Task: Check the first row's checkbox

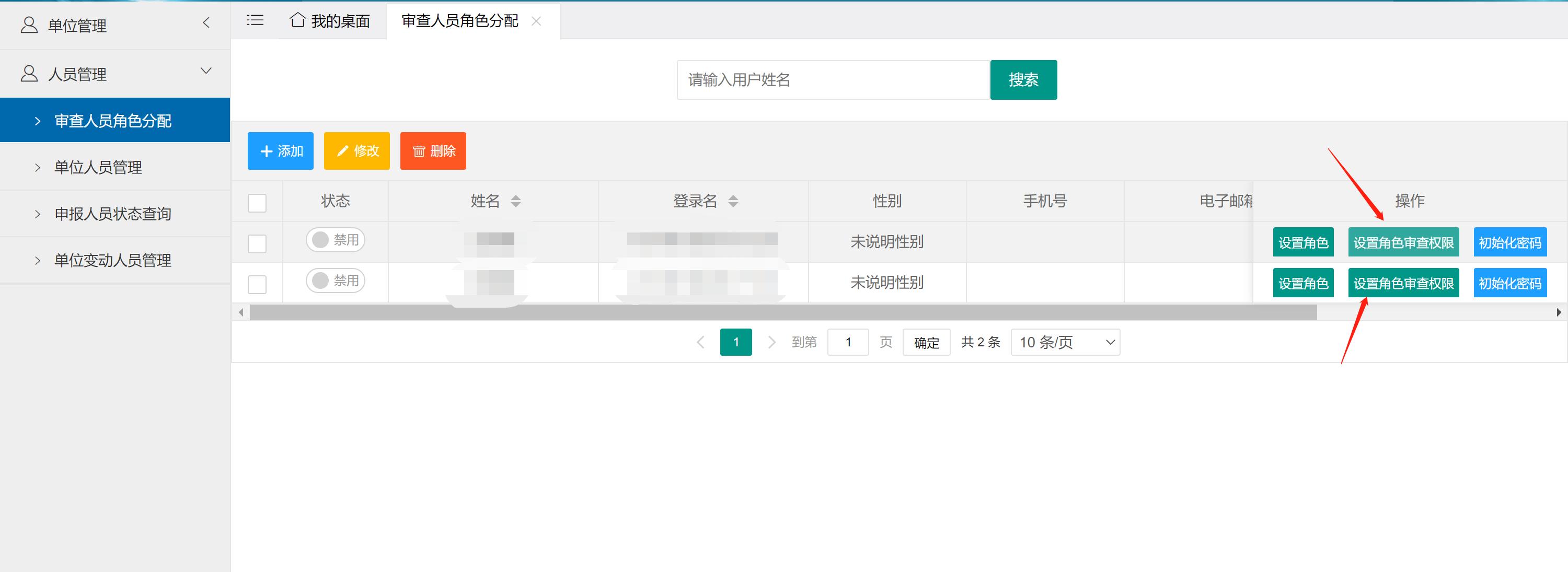Action: [257, 243]
